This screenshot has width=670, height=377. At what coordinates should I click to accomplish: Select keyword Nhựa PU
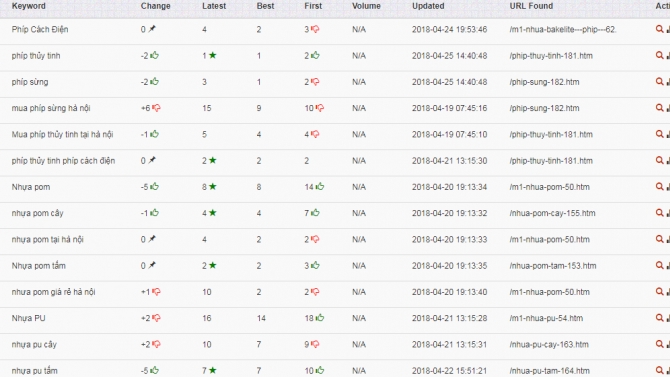pos(28,318)
